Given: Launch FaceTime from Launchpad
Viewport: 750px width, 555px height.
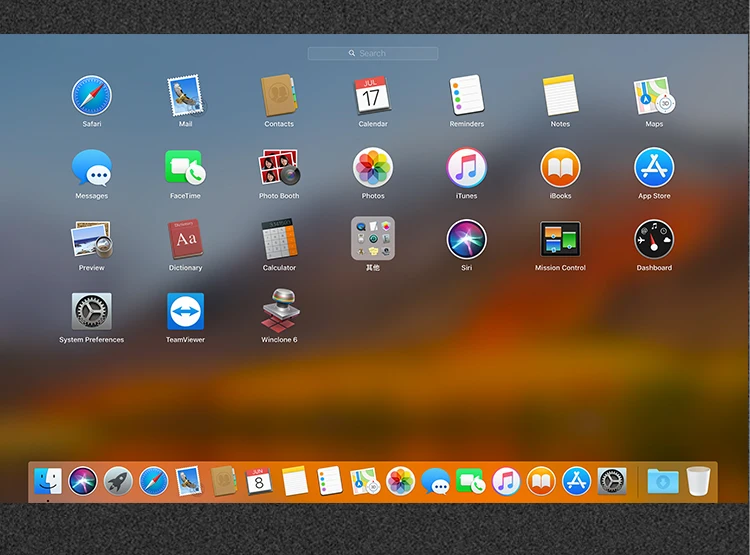Looking at the screenshot, I should pyautogui.click(x=185, y=168).
